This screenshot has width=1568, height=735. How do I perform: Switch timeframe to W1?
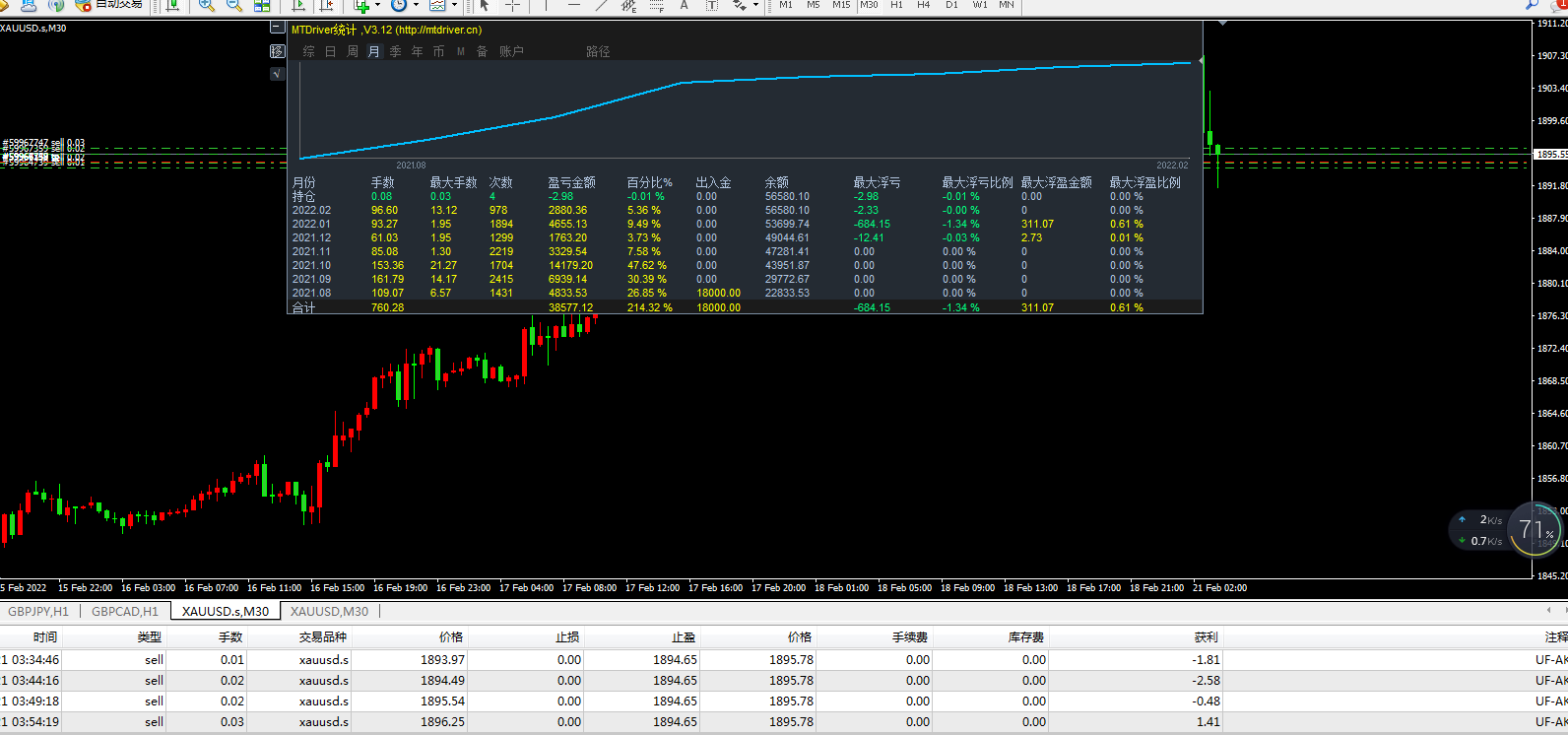pos(980,5)
